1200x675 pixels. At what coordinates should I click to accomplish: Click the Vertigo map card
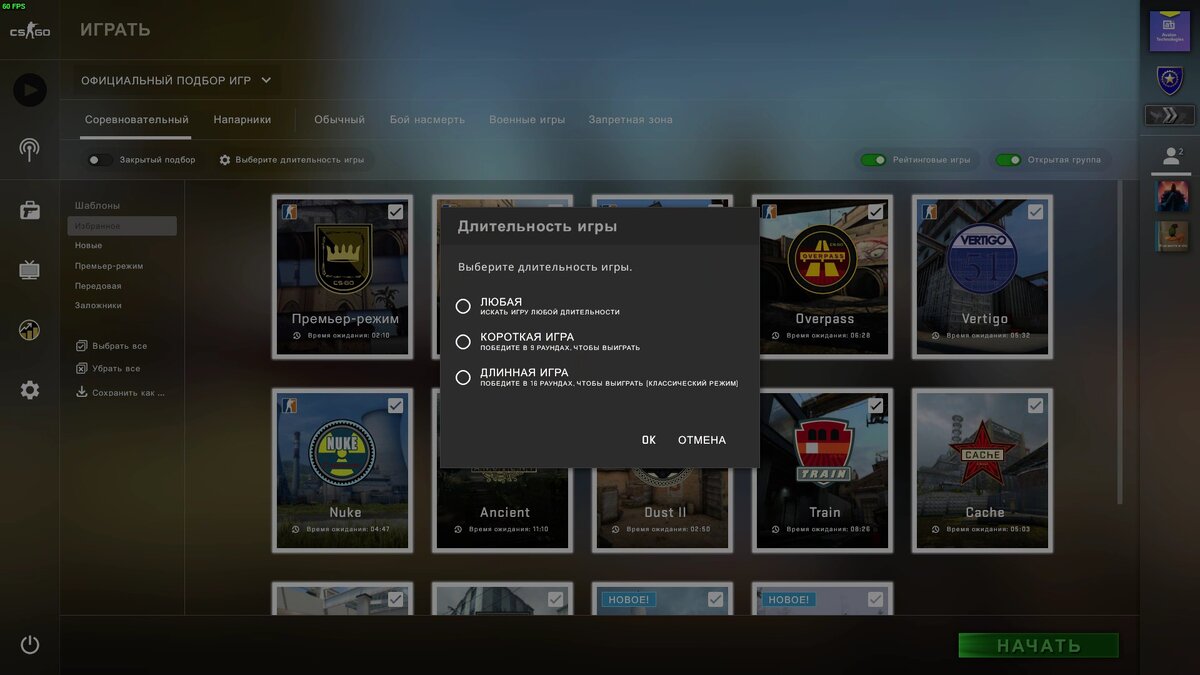[984, 276]
